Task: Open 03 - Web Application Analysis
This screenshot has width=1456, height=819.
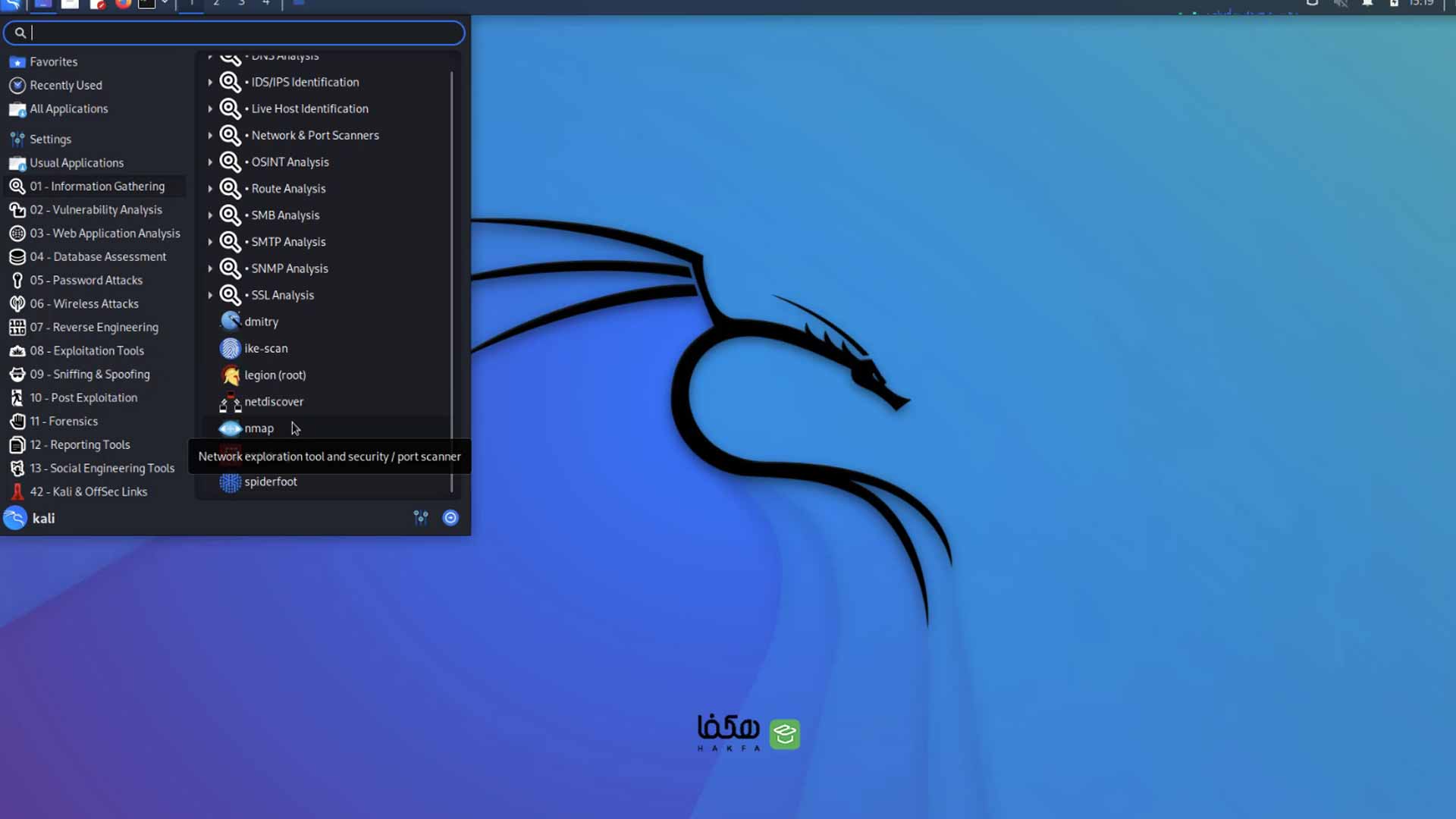Action: pyautogui.click(x=95, y=233)
